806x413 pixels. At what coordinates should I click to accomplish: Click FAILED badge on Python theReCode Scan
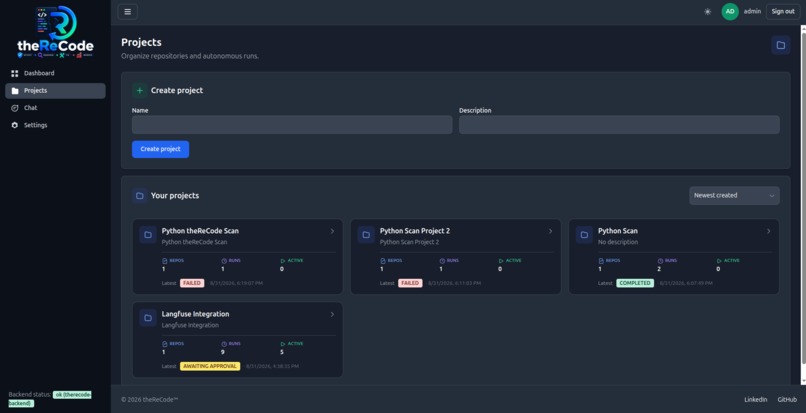[x=192, y=283]
